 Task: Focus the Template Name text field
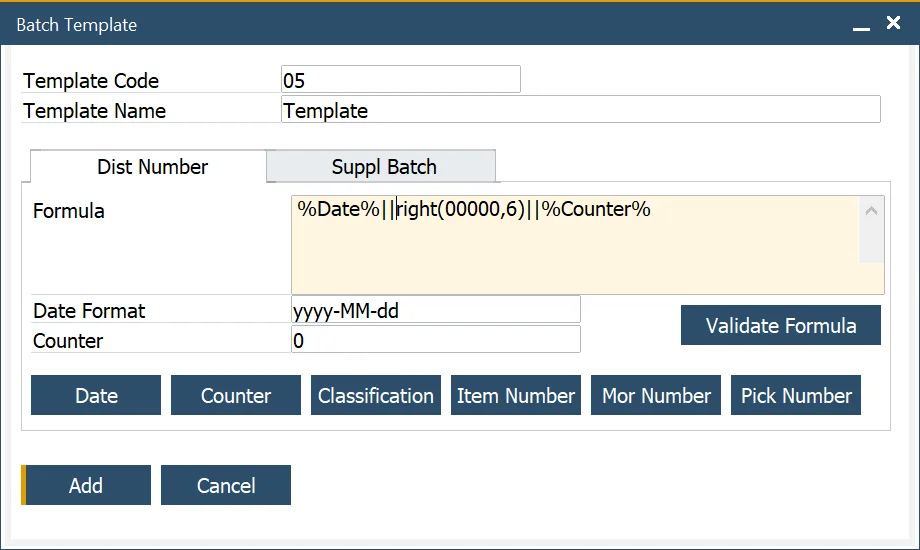(x=580, y=111)
